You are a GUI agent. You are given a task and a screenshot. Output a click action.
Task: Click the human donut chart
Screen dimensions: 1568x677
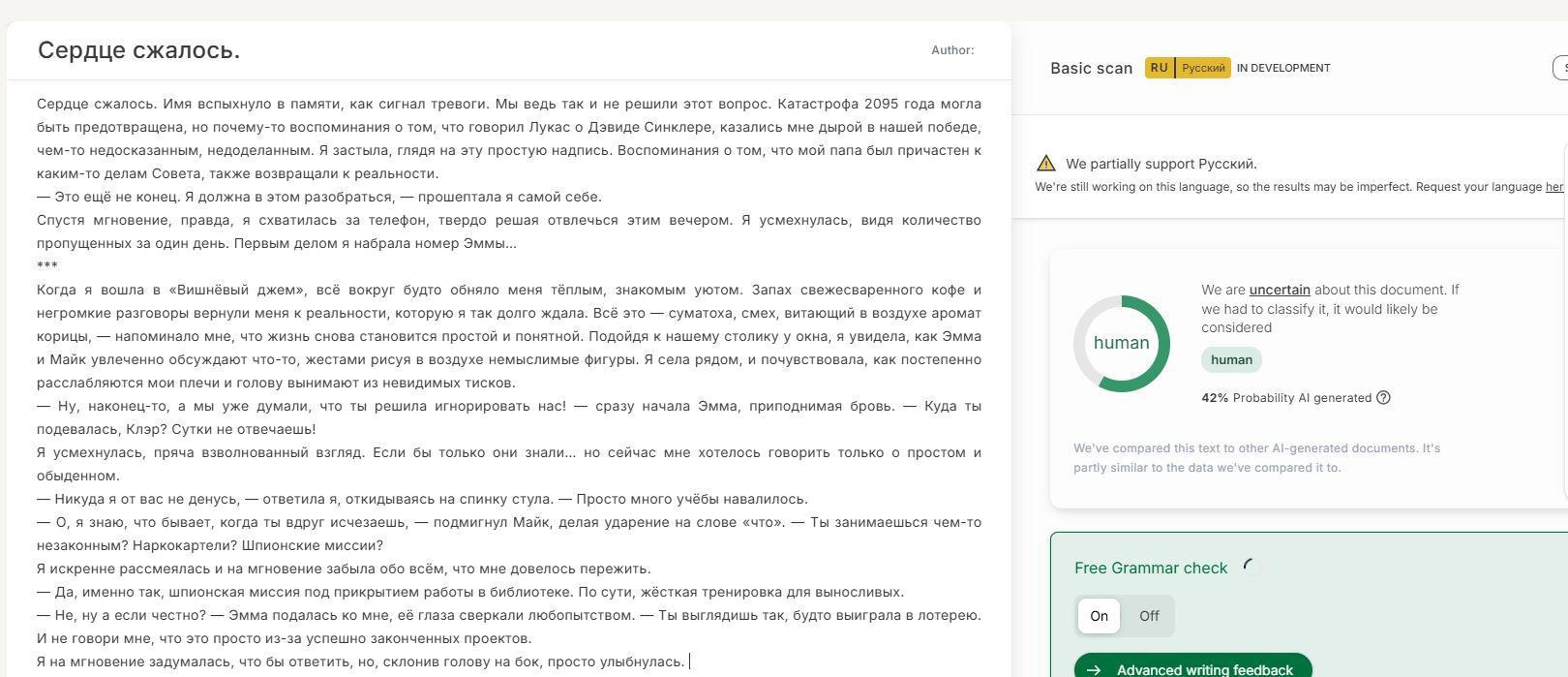[1121, 343]
